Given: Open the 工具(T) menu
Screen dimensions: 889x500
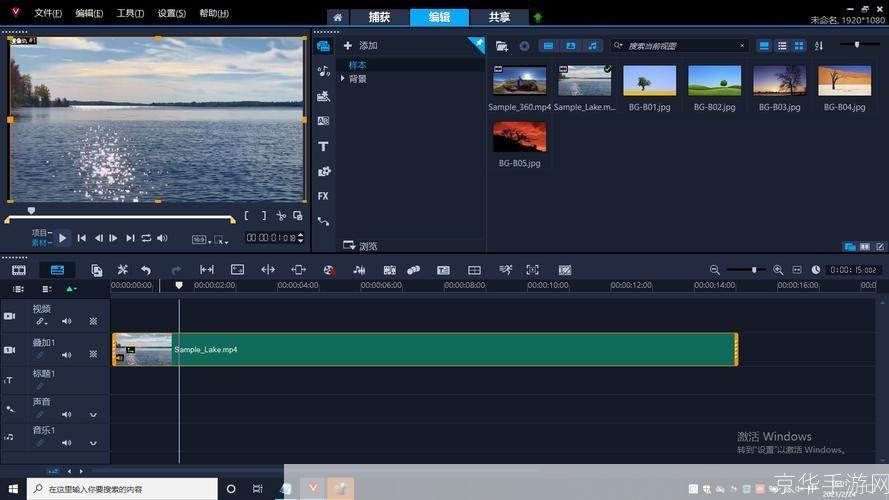Looking at the screenshot, I should (130, 13).
